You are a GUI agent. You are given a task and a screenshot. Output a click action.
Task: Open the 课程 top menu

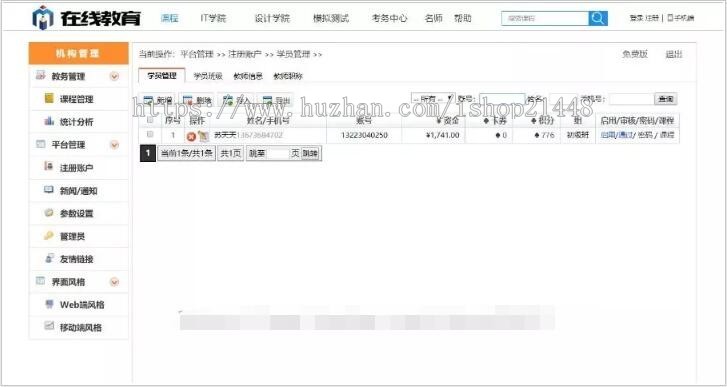click(169, 18)
